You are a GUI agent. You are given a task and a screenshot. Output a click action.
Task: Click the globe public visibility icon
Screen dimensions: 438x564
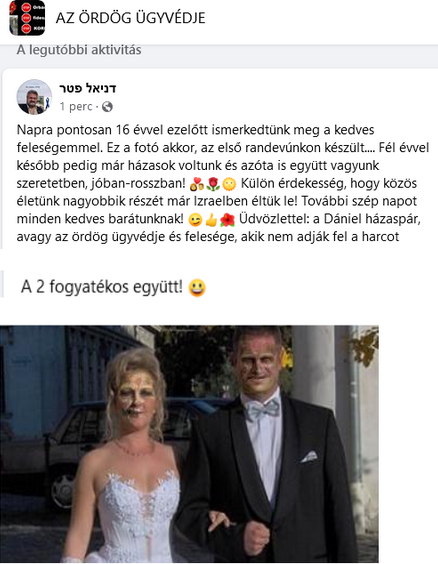point(107,106)
